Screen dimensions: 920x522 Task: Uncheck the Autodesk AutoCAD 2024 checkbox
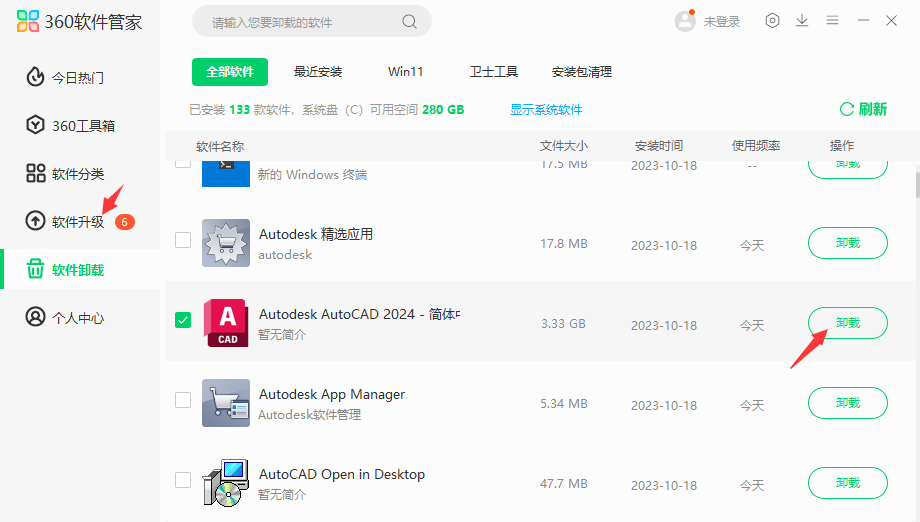pos(183,320)
